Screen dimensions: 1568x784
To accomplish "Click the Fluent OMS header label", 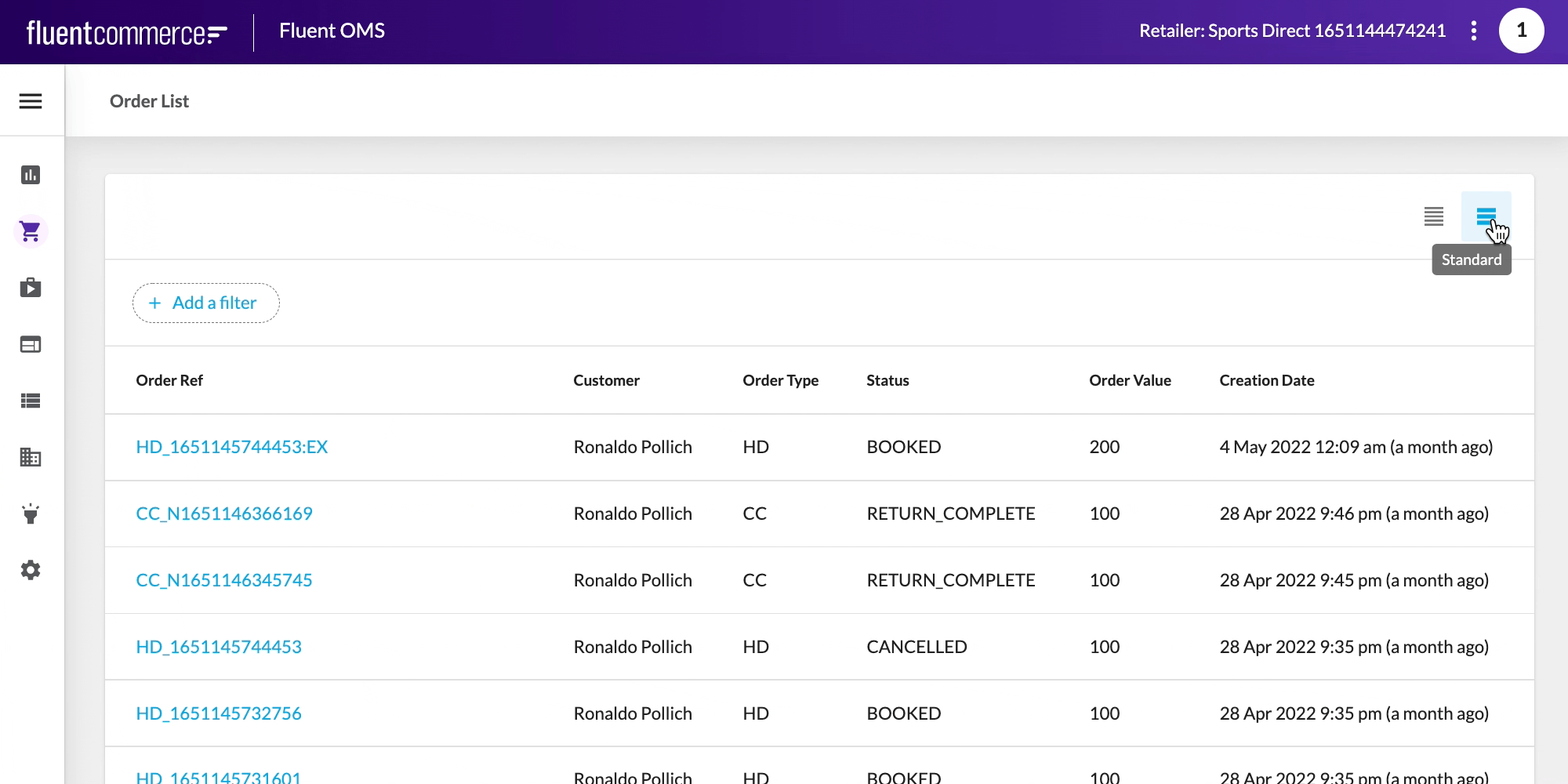I will 332,31.
